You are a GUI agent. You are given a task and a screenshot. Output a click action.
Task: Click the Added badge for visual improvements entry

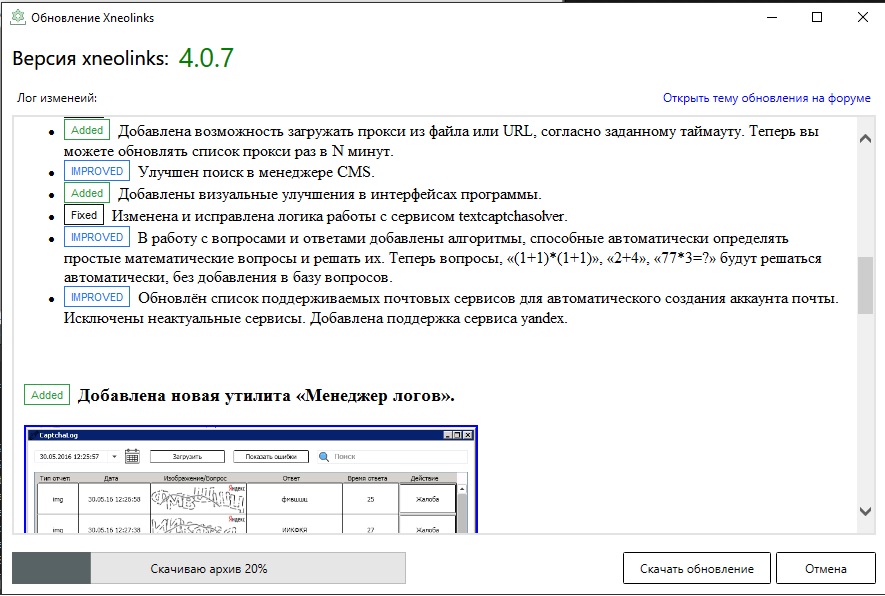[x=87, y=193]
